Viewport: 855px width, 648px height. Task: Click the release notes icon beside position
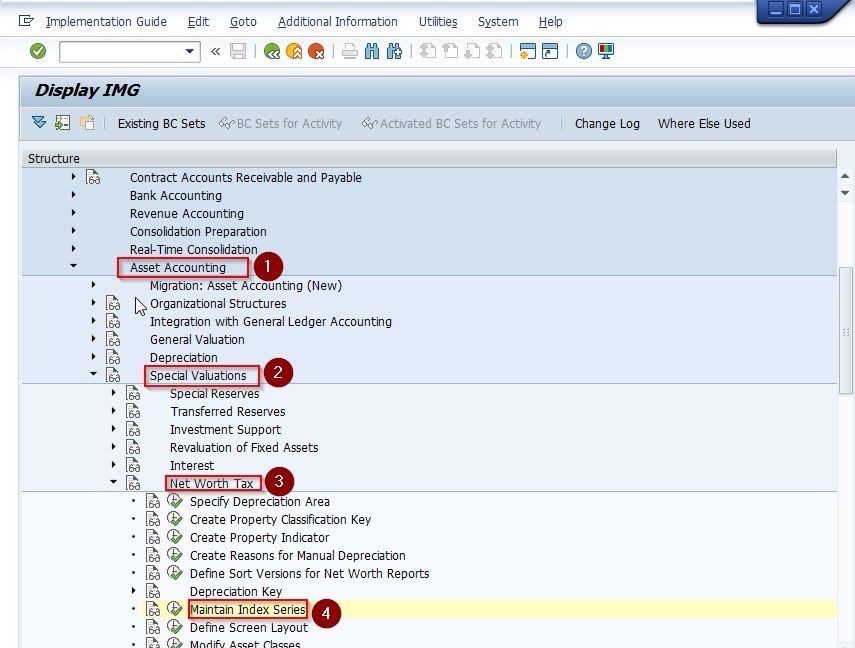[87, 123]
